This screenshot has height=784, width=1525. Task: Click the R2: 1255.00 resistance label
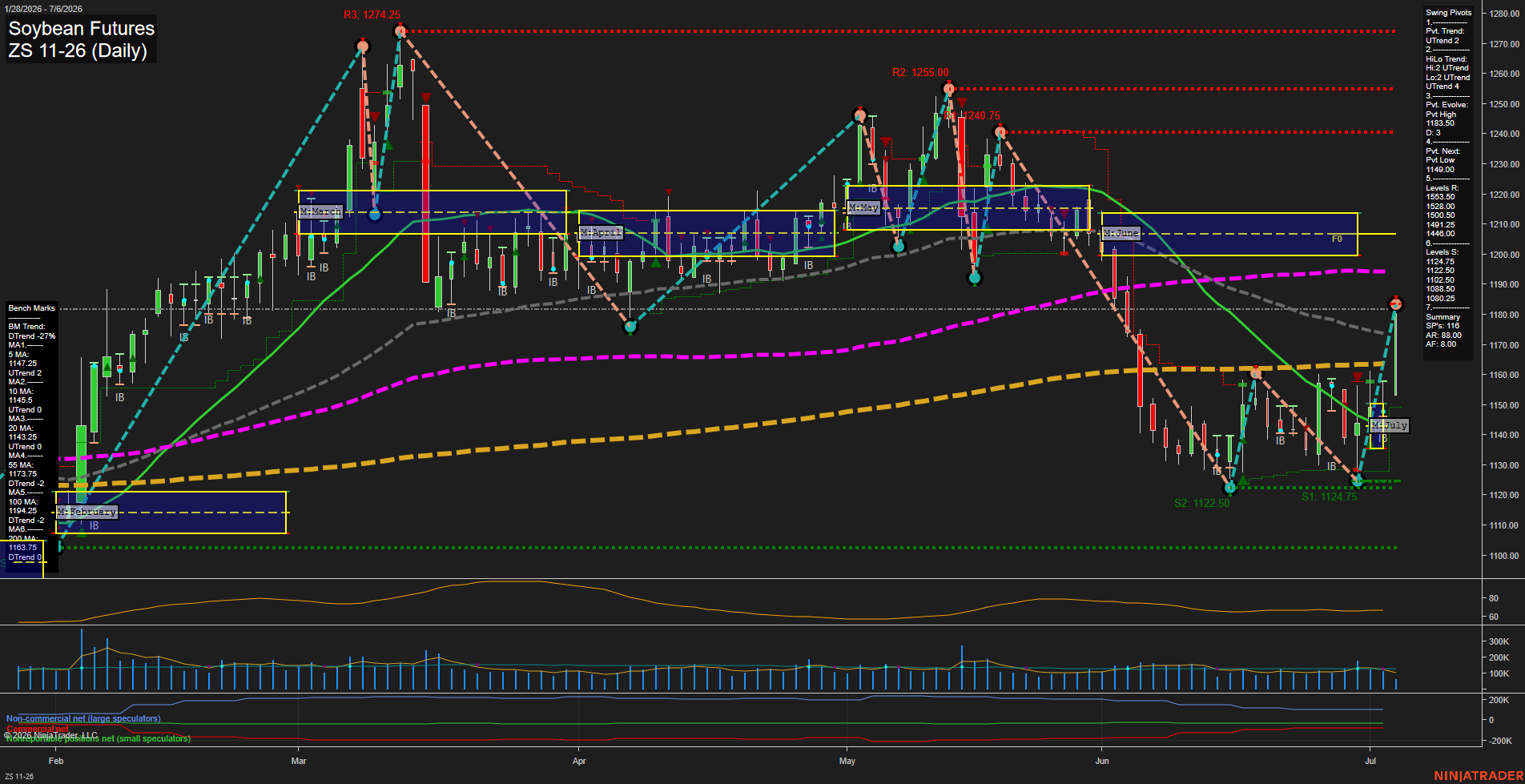pyautogui.click(x=920, y=72)
